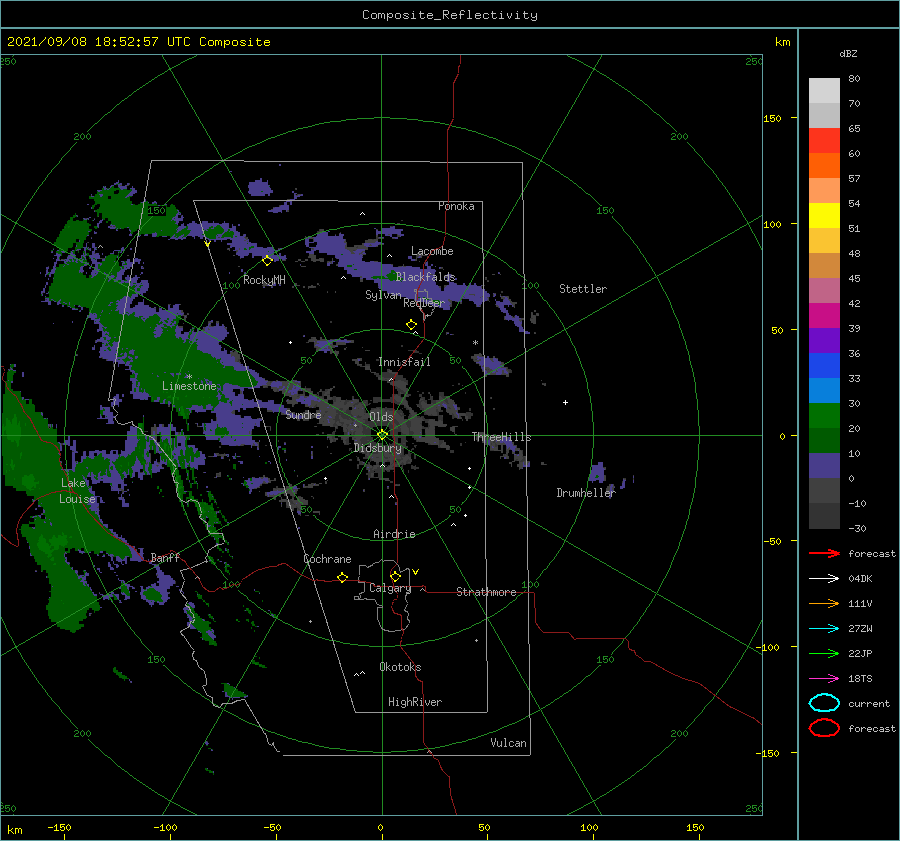The image size is (900, 841).
Task: Click the Composite_Reflectivity title
Action: pos(450,15)
